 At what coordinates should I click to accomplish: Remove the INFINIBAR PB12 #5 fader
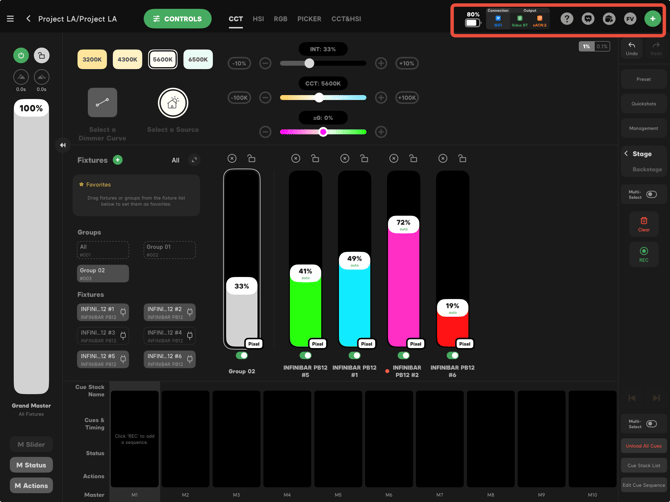[x=295, y=159]
